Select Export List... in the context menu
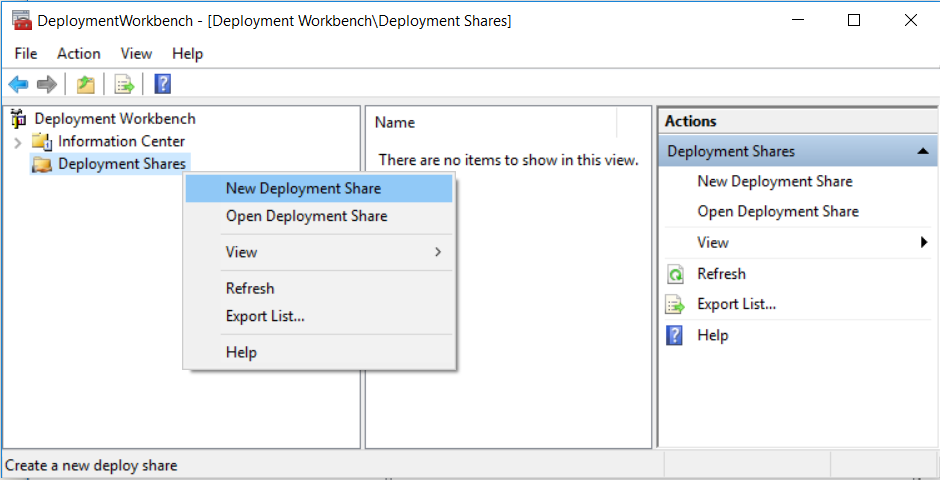 pyautogui.click(x=318, y=316)
